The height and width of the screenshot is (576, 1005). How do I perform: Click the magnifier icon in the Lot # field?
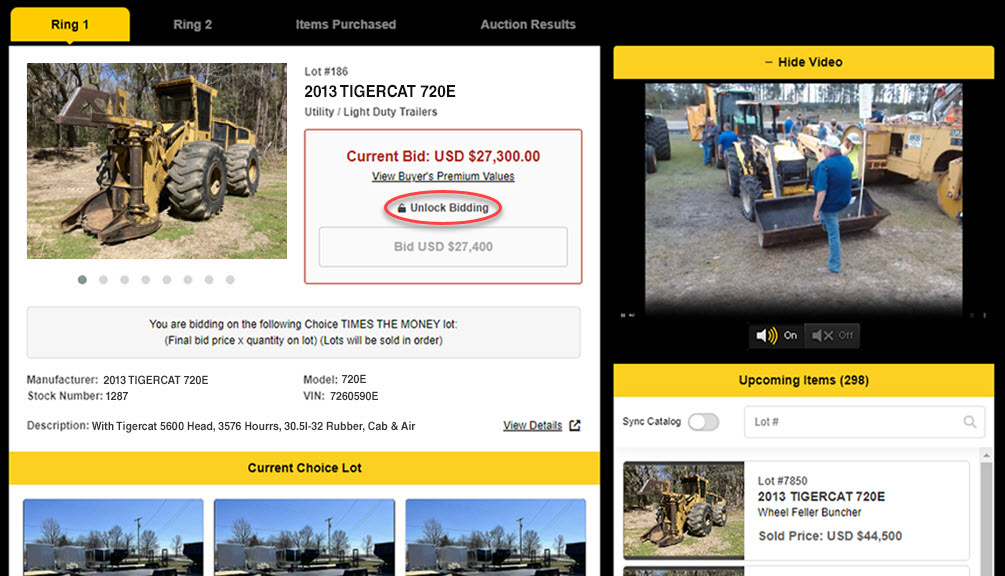pyautogui.click(x=968, y=421)
